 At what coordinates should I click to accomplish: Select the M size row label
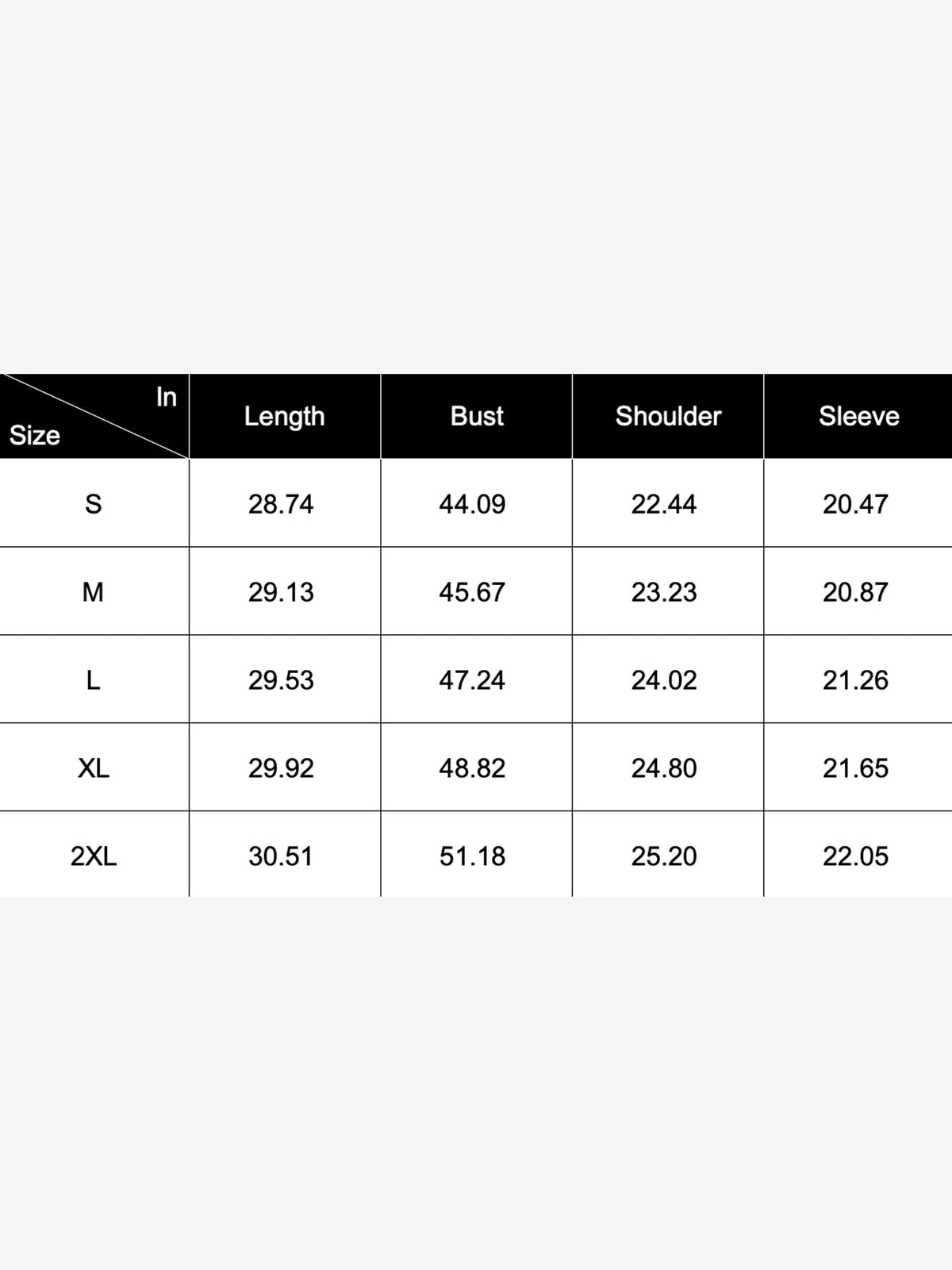(x=93, y=591)
